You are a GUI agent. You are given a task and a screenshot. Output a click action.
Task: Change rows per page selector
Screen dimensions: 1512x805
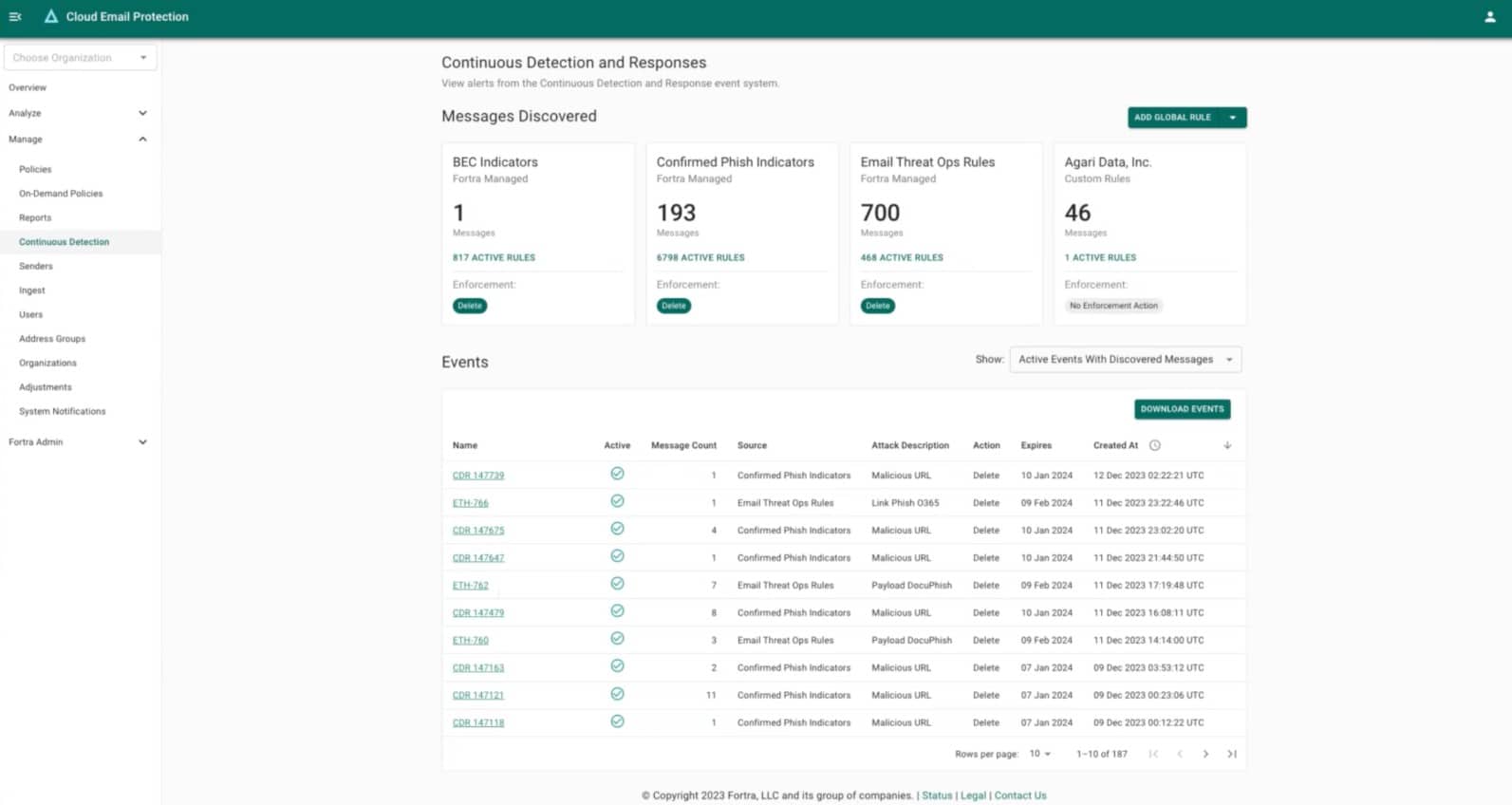click(1040, 754)
